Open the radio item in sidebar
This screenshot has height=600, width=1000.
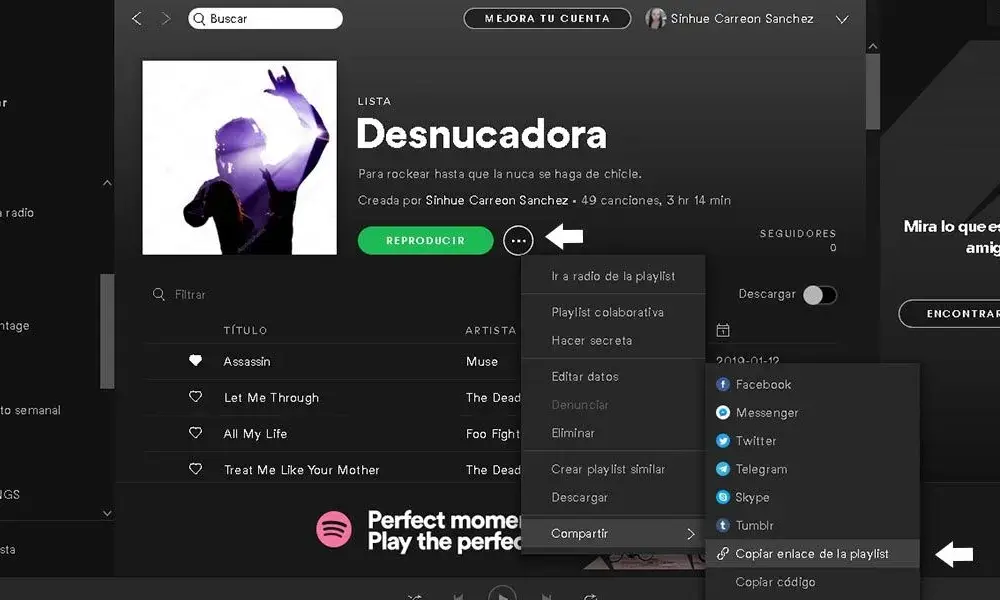pyautogui.click(x=17, y=213)
